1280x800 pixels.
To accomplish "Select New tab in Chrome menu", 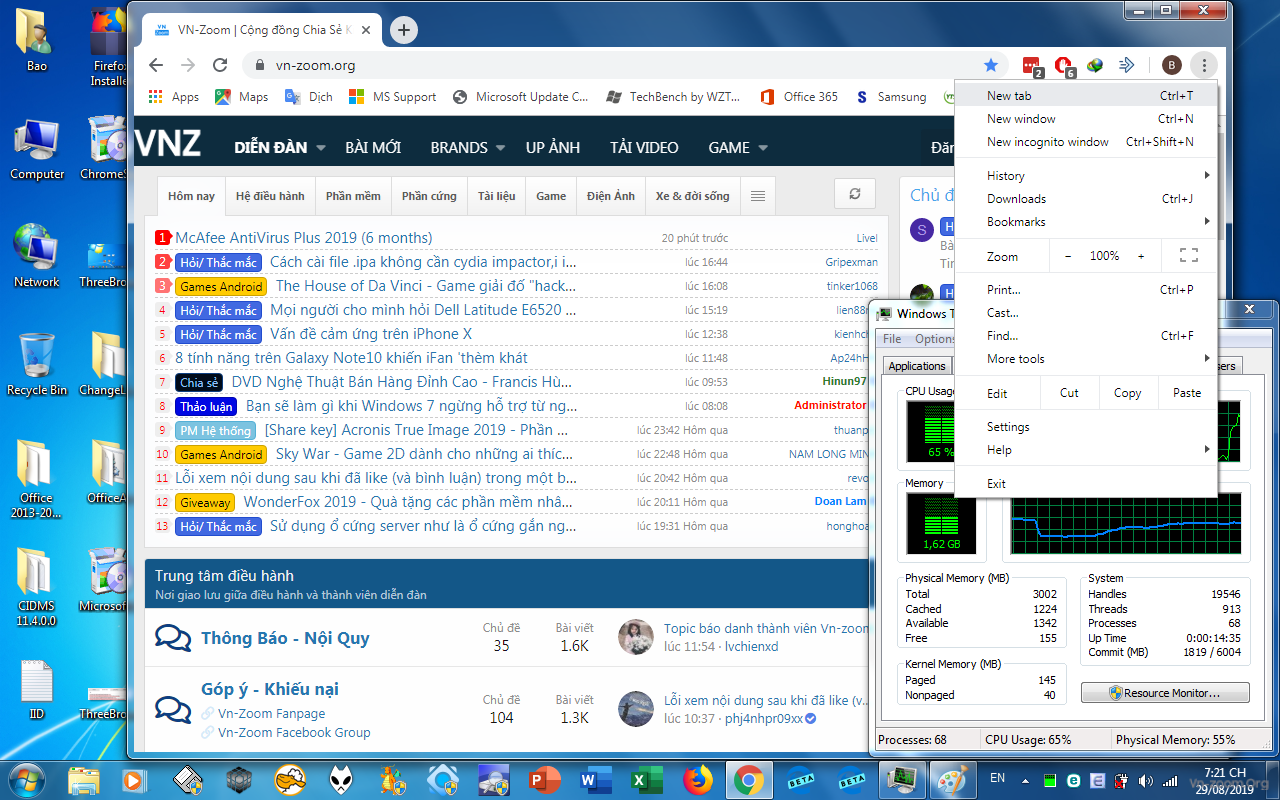I will (1086, 96).
